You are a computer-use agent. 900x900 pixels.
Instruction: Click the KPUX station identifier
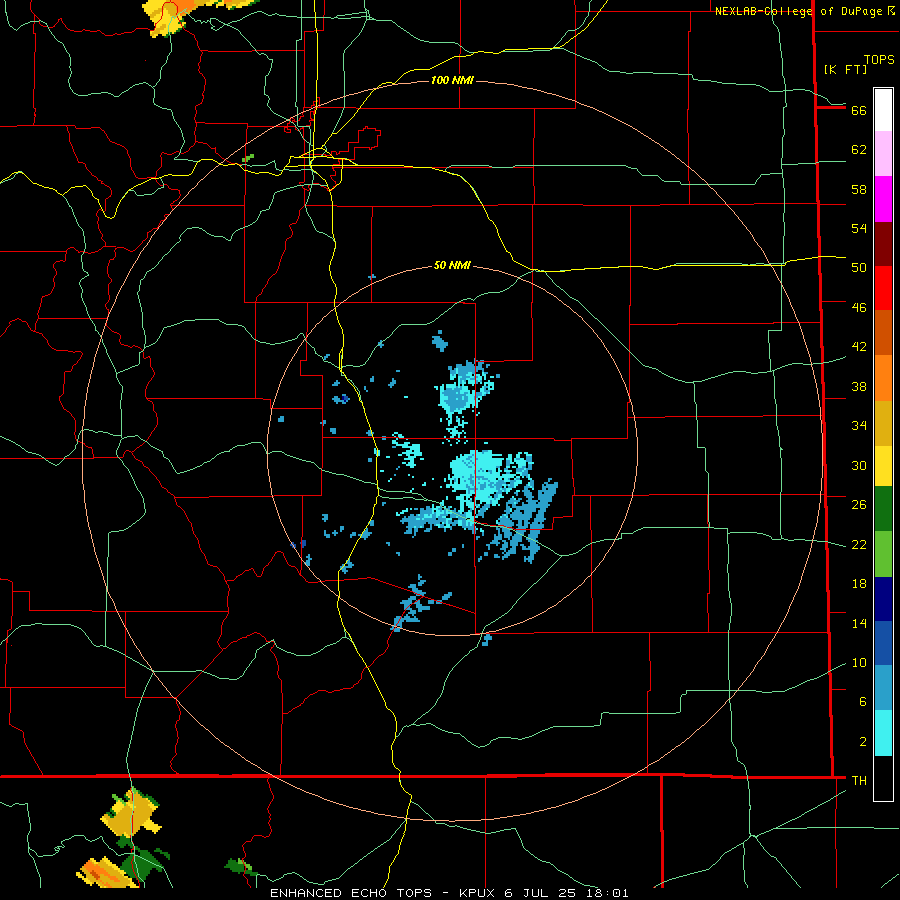[x=479, y=893]
